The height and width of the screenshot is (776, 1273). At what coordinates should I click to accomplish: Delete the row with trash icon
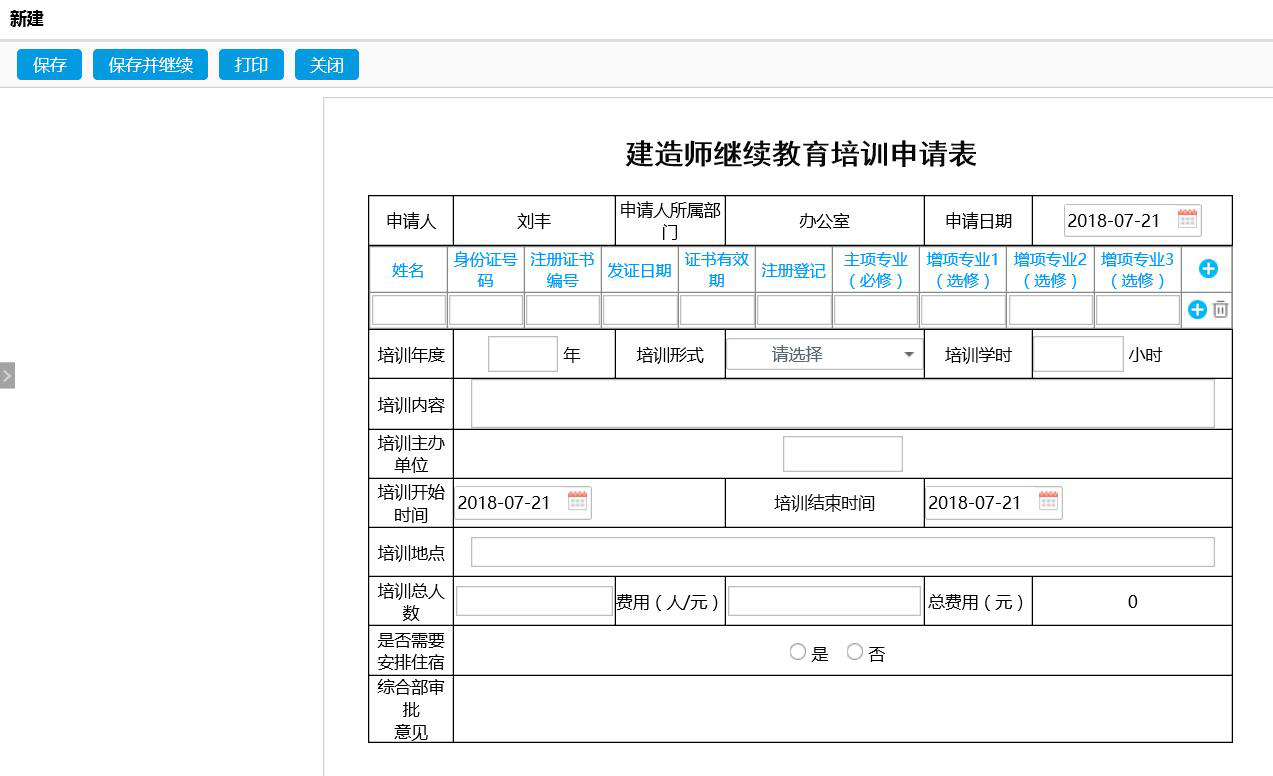1220,310
